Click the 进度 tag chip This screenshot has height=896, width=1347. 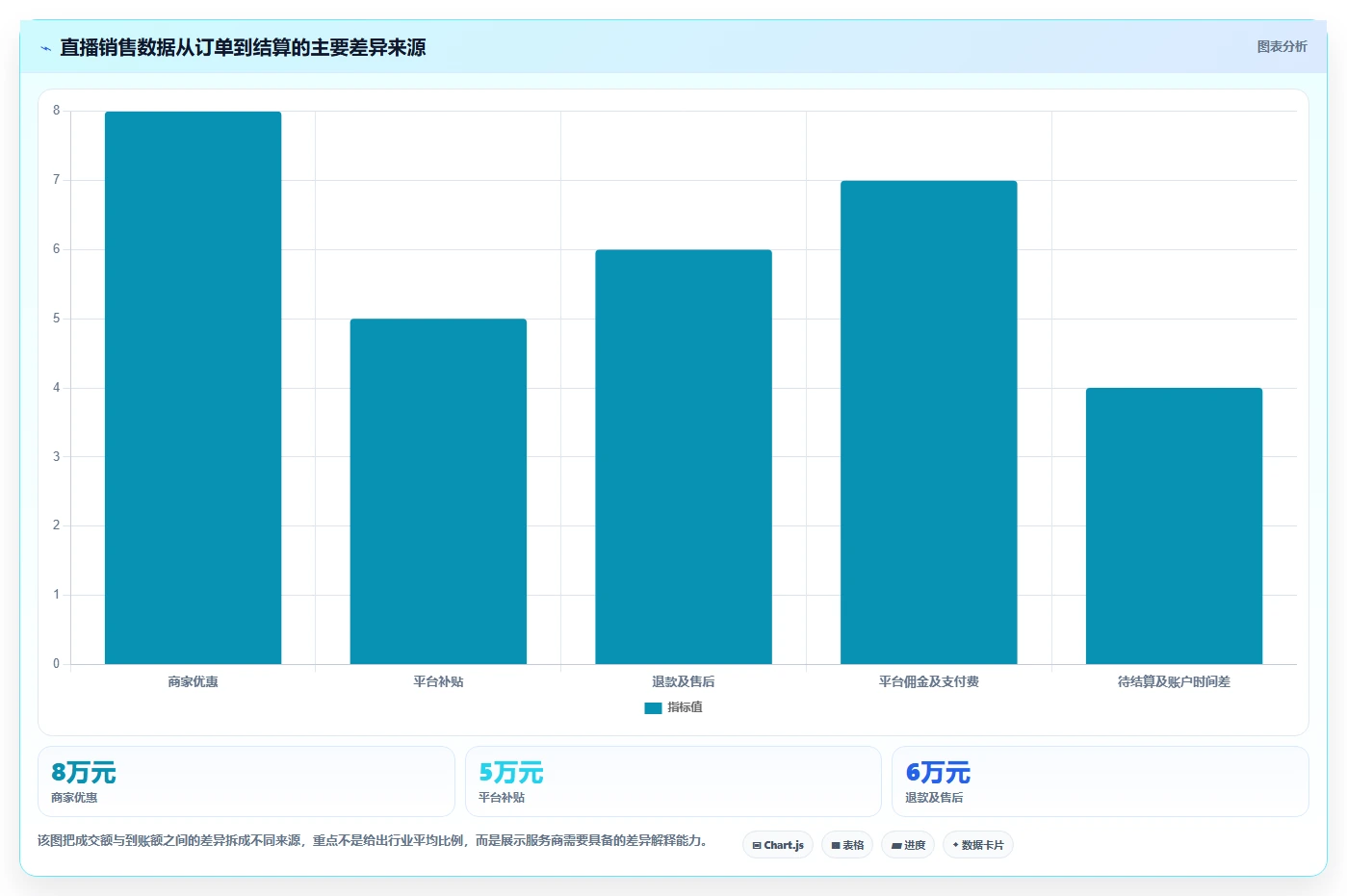point(908,845)
